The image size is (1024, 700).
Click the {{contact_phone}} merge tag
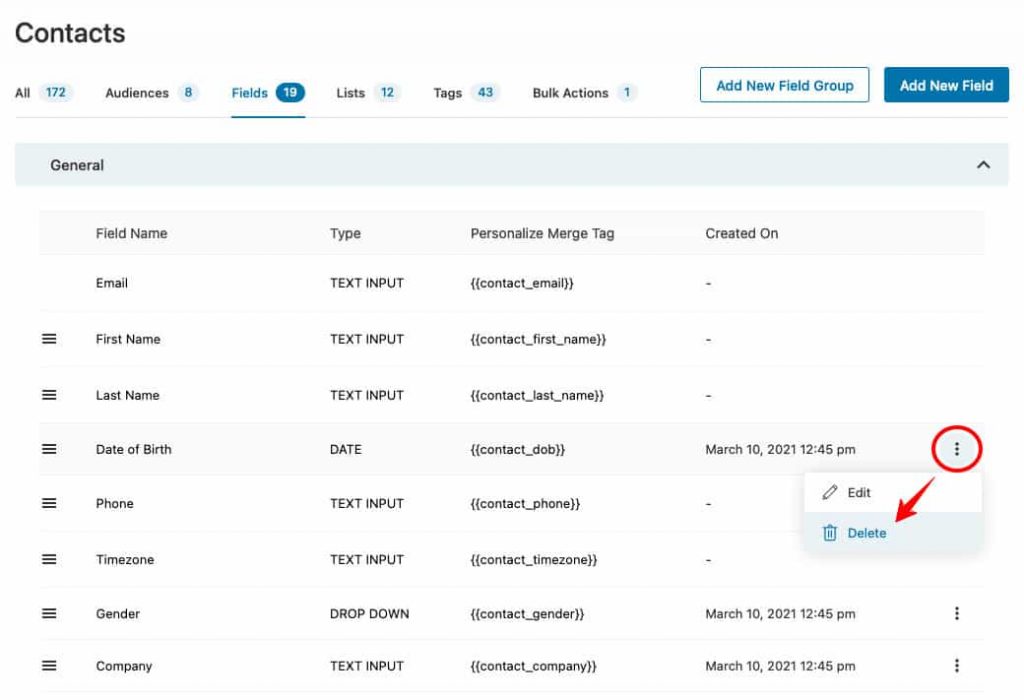coord(525,503)
